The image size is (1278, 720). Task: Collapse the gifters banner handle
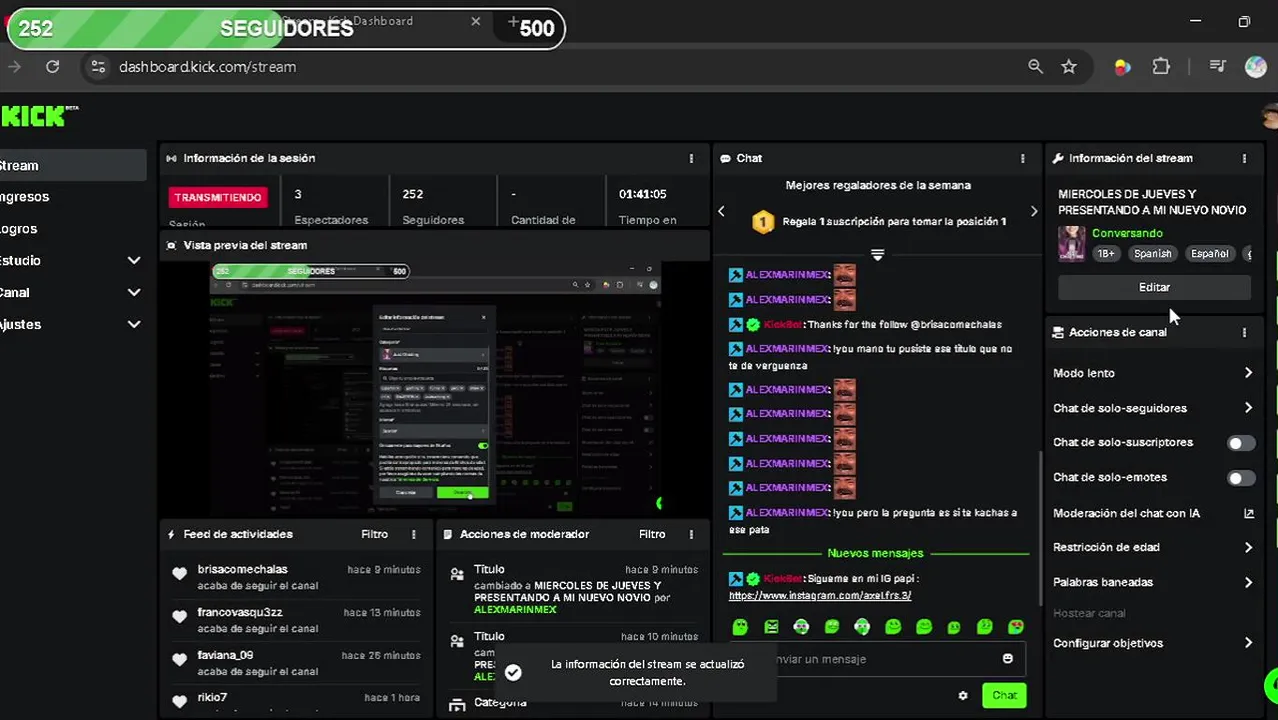[x=877, y=255]
